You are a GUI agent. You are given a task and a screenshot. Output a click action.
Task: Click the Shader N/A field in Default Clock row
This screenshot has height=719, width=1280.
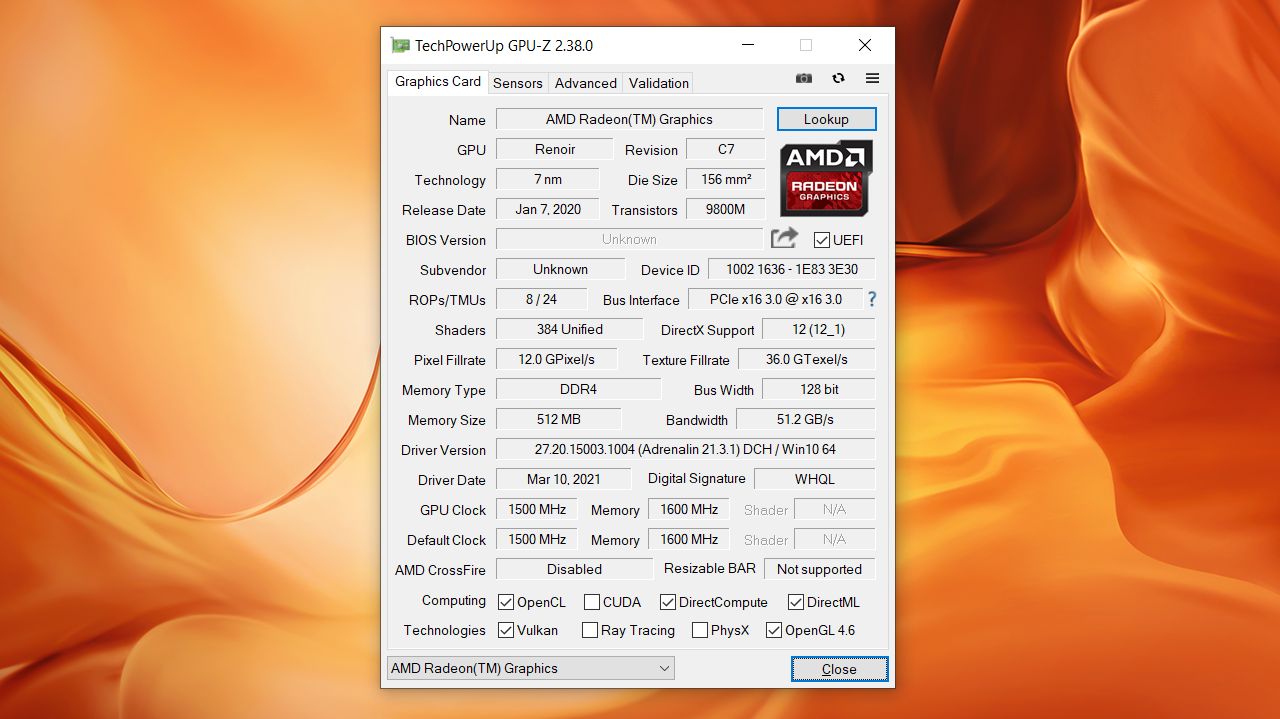[835, 539]
